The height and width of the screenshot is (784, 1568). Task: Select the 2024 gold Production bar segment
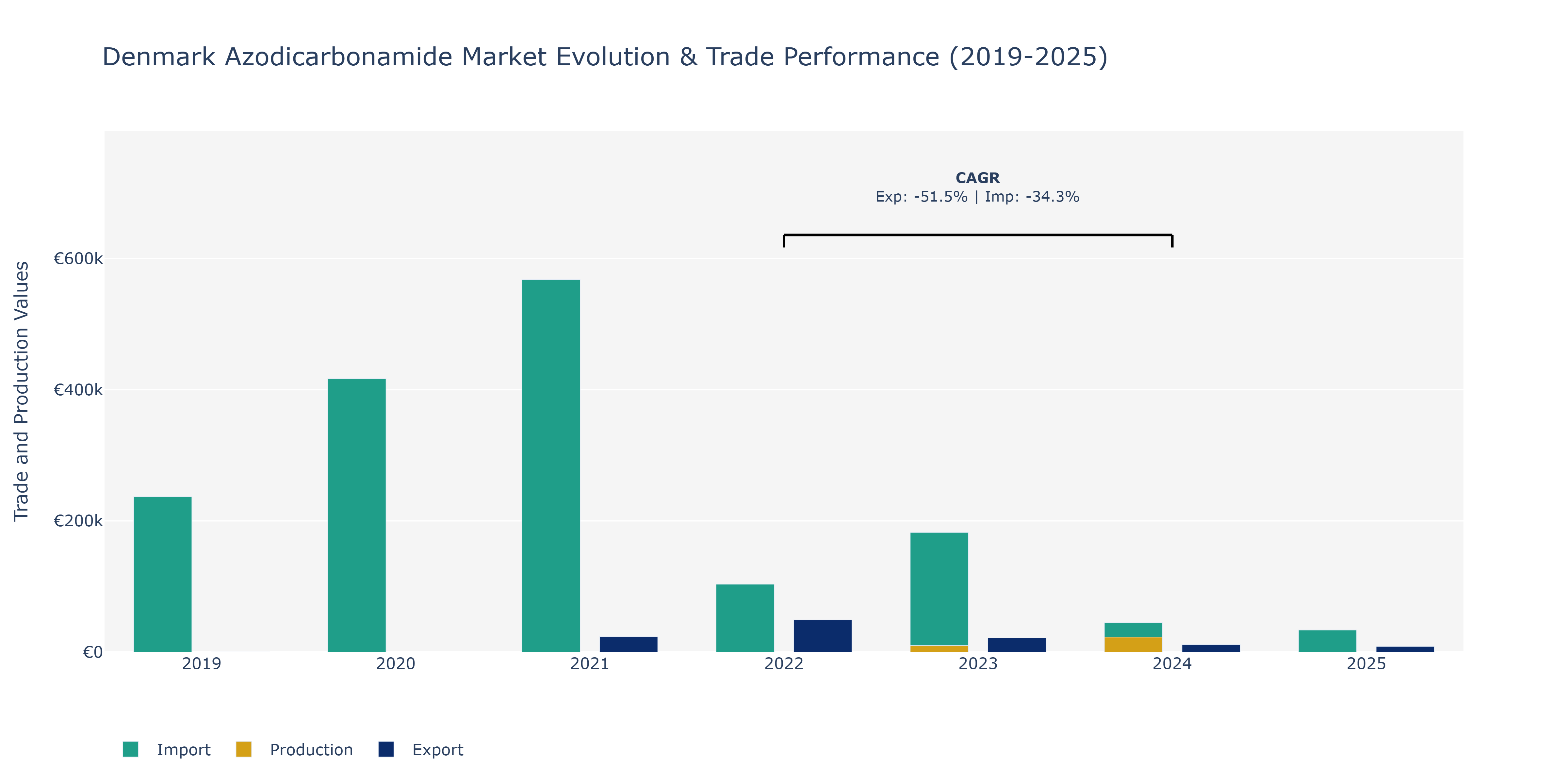(x=1134, y=645)
